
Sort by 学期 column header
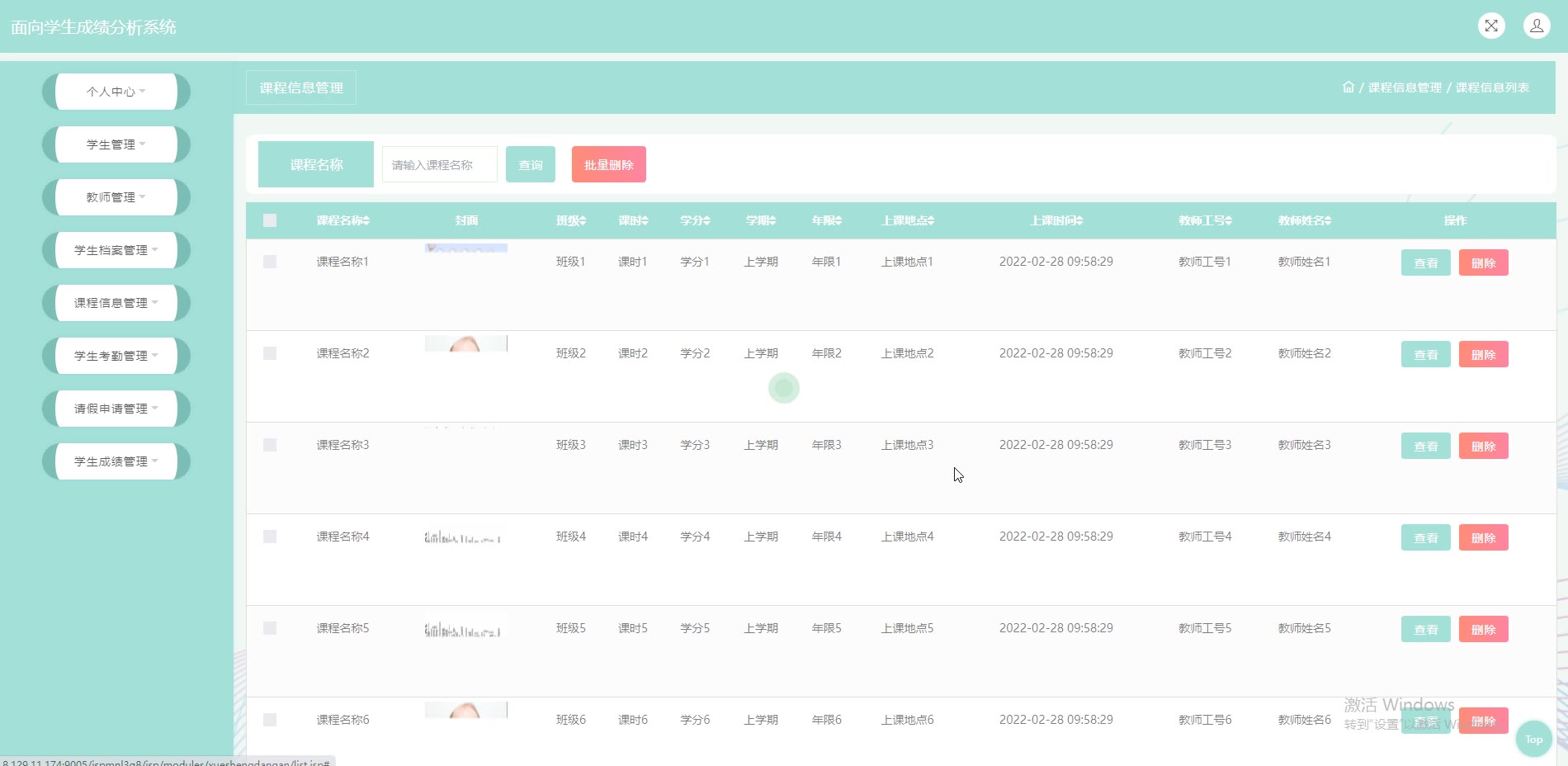pyautogui.click(x=761, y=220)
